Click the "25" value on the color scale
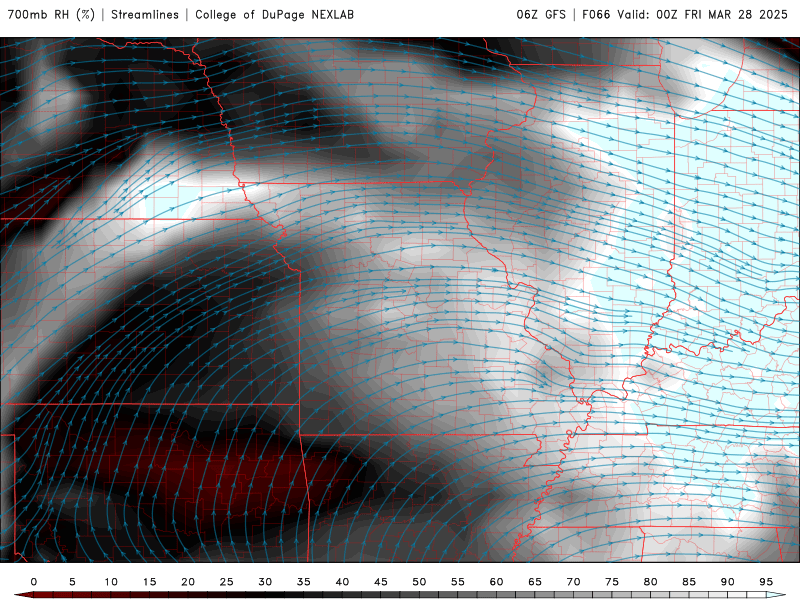The height and width of the screenshot is (600, 800). [227, 582]
